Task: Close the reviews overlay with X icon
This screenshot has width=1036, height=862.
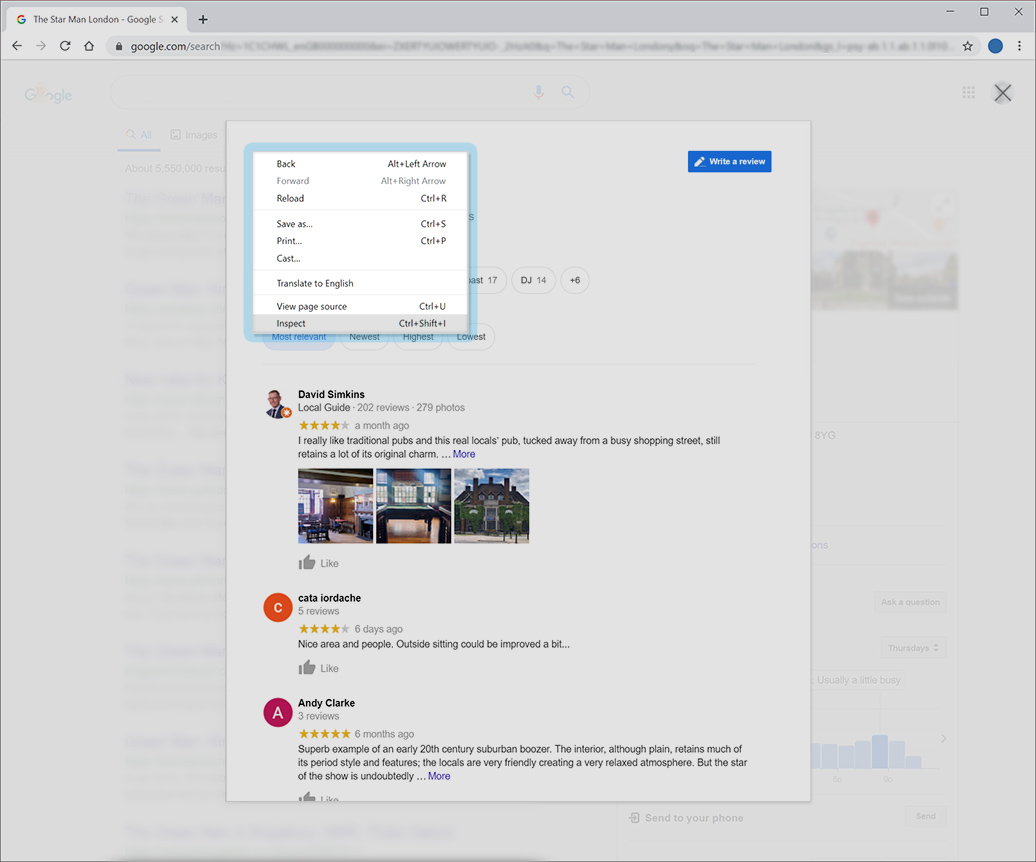Action: coord(1002,93)
